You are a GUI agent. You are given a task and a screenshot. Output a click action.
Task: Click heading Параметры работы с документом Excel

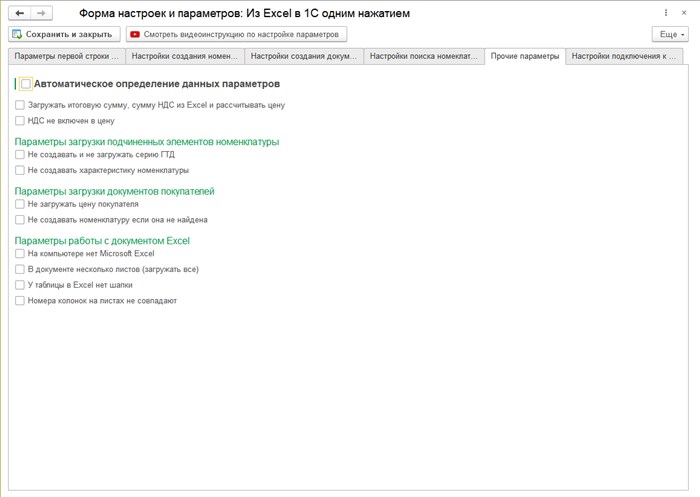click(102, 241)
